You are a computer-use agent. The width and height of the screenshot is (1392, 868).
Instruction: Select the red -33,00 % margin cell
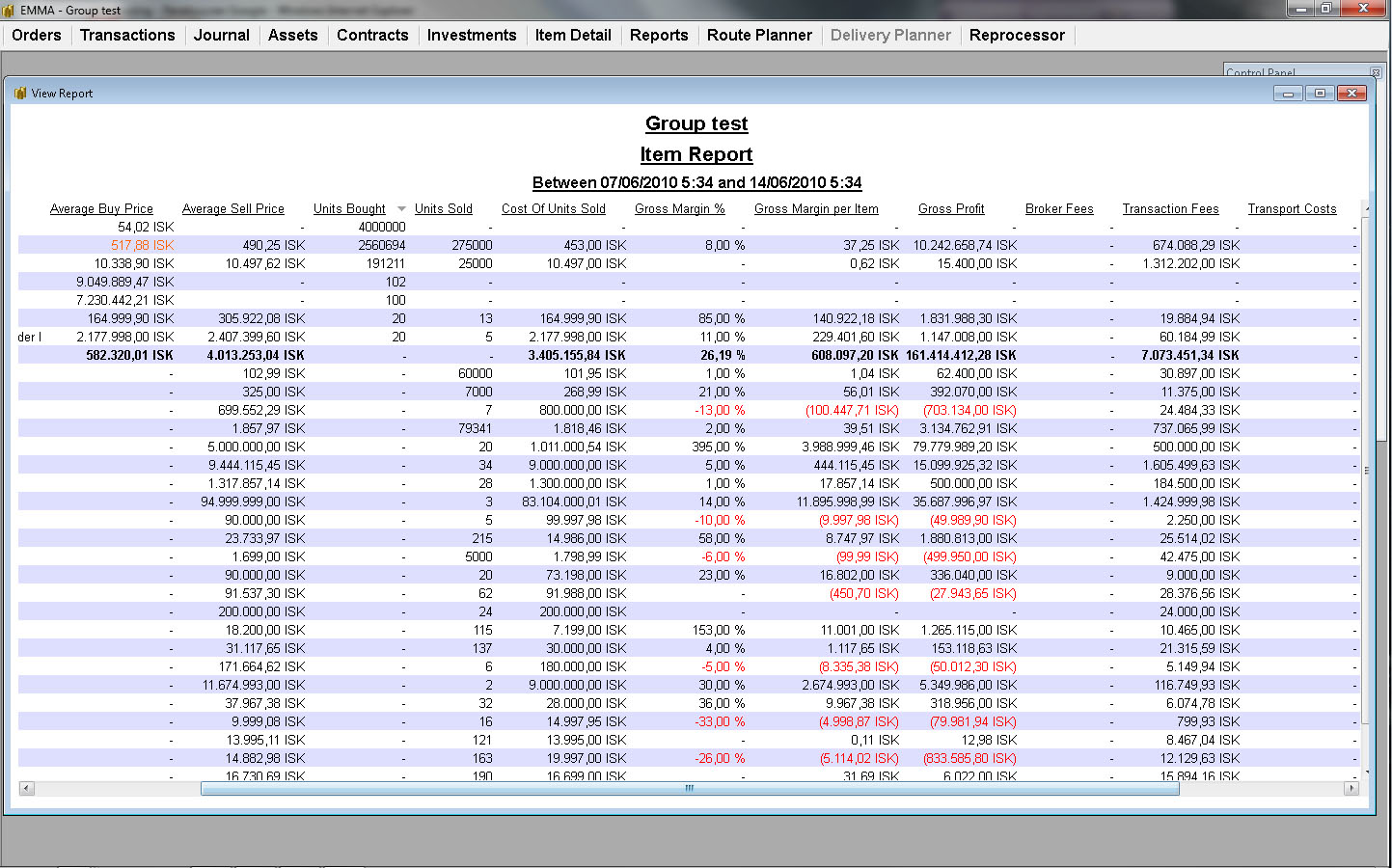pos(720,721)
